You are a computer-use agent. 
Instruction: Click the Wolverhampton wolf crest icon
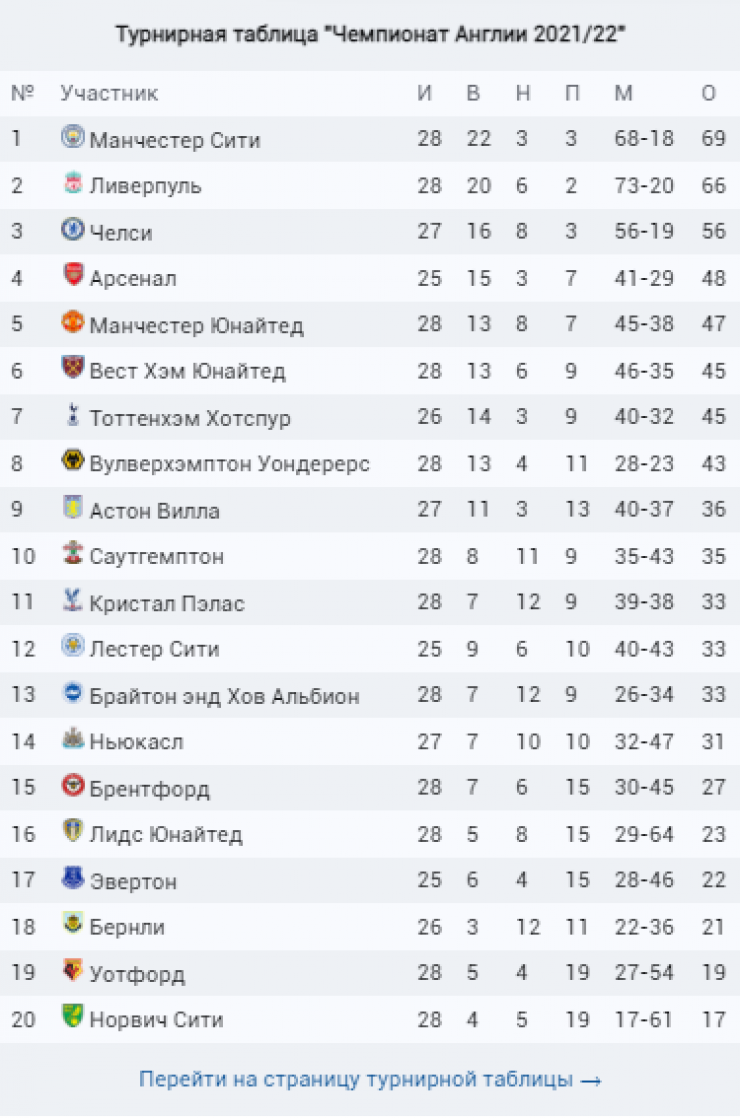(x=73, y=462)
